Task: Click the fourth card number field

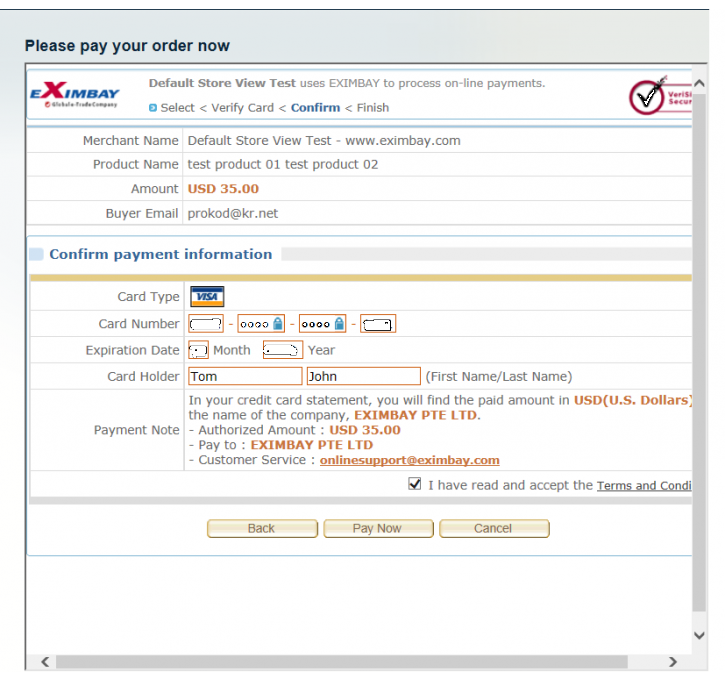Action: coord(378,324)
